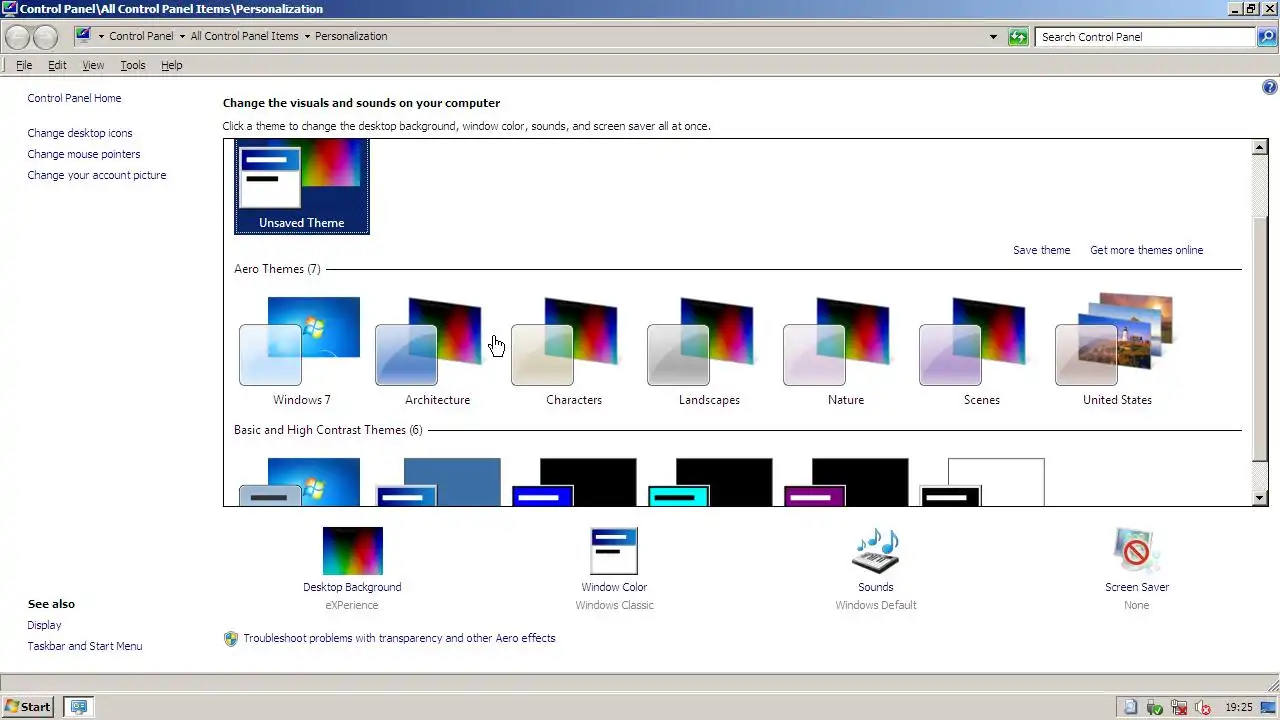Select the Landscapes theme
1280x720 pixels.
709,351
